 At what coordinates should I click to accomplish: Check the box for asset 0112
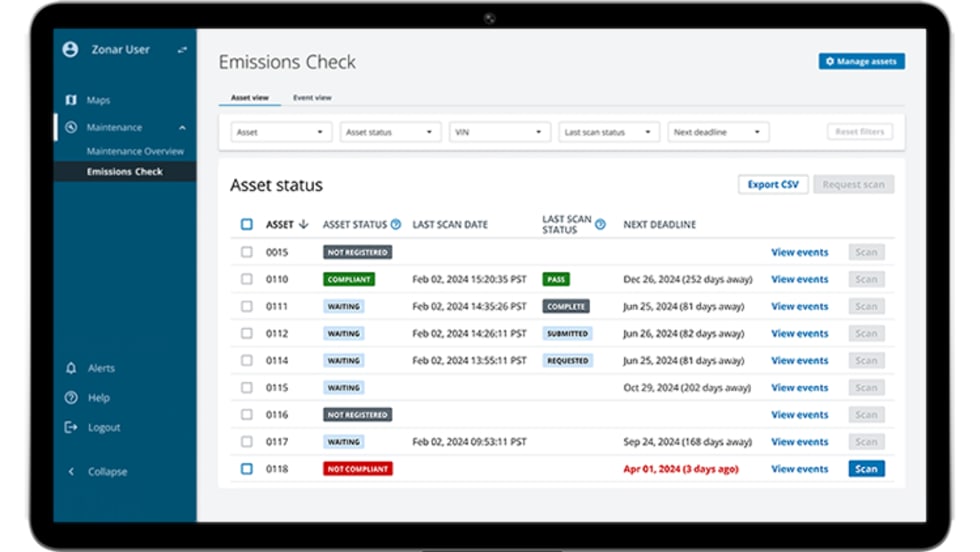[x=247, y=333]
